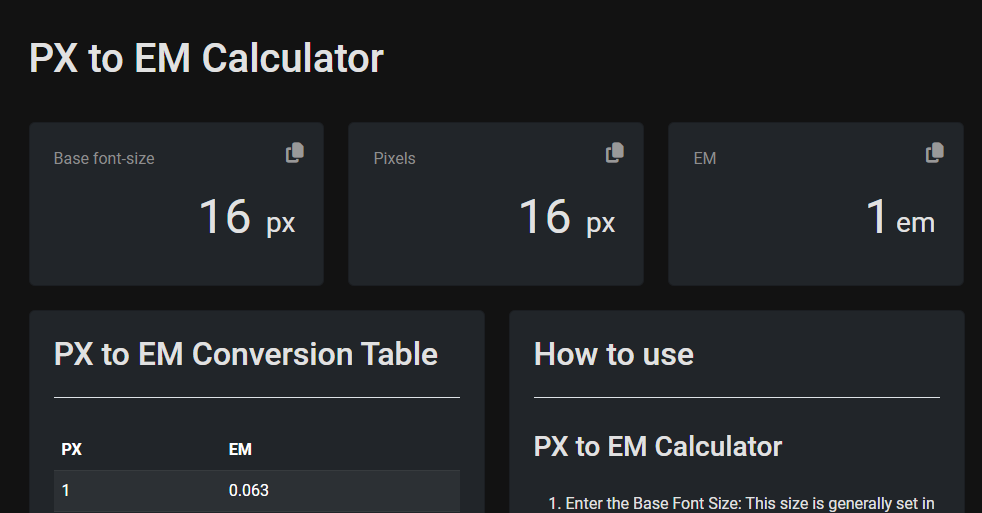Viewport: 982px width, 513px height.
Task: Click the EM card label
Action: pyautogui.click(x=705, y=158)
